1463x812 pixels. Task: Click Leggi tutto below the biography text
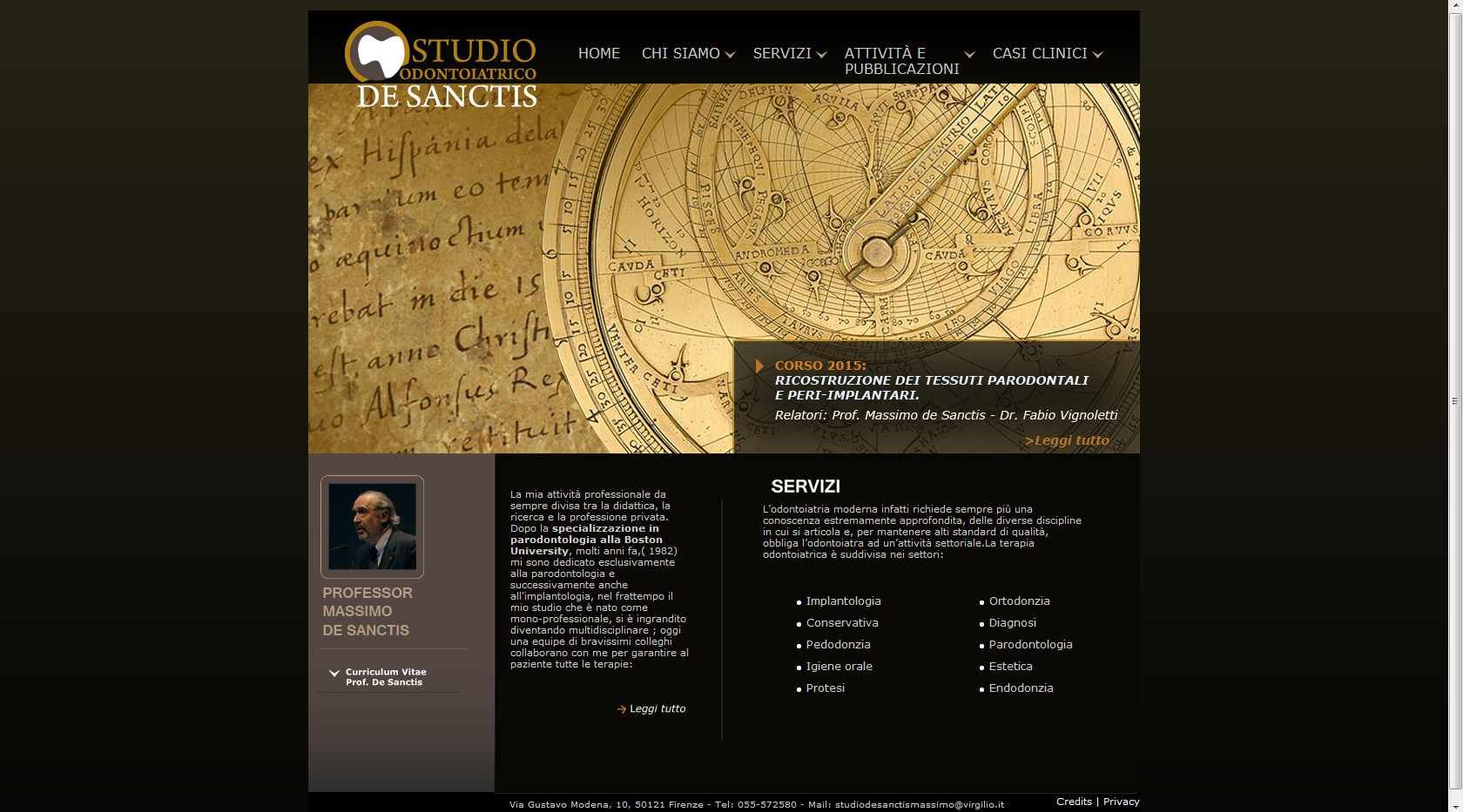pyautogui.click(x=657, y=708)
